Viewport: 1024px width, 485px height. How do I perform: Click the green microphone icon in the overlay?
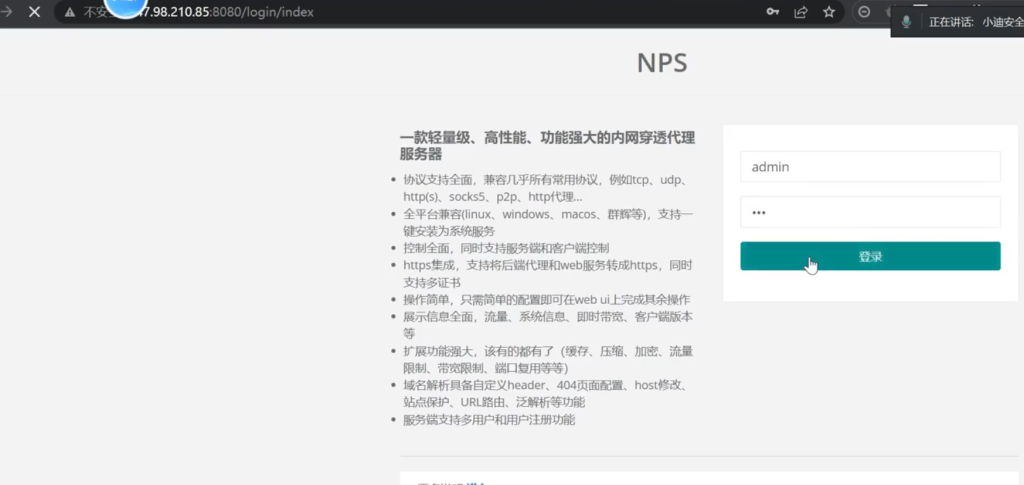pos(906,22)
